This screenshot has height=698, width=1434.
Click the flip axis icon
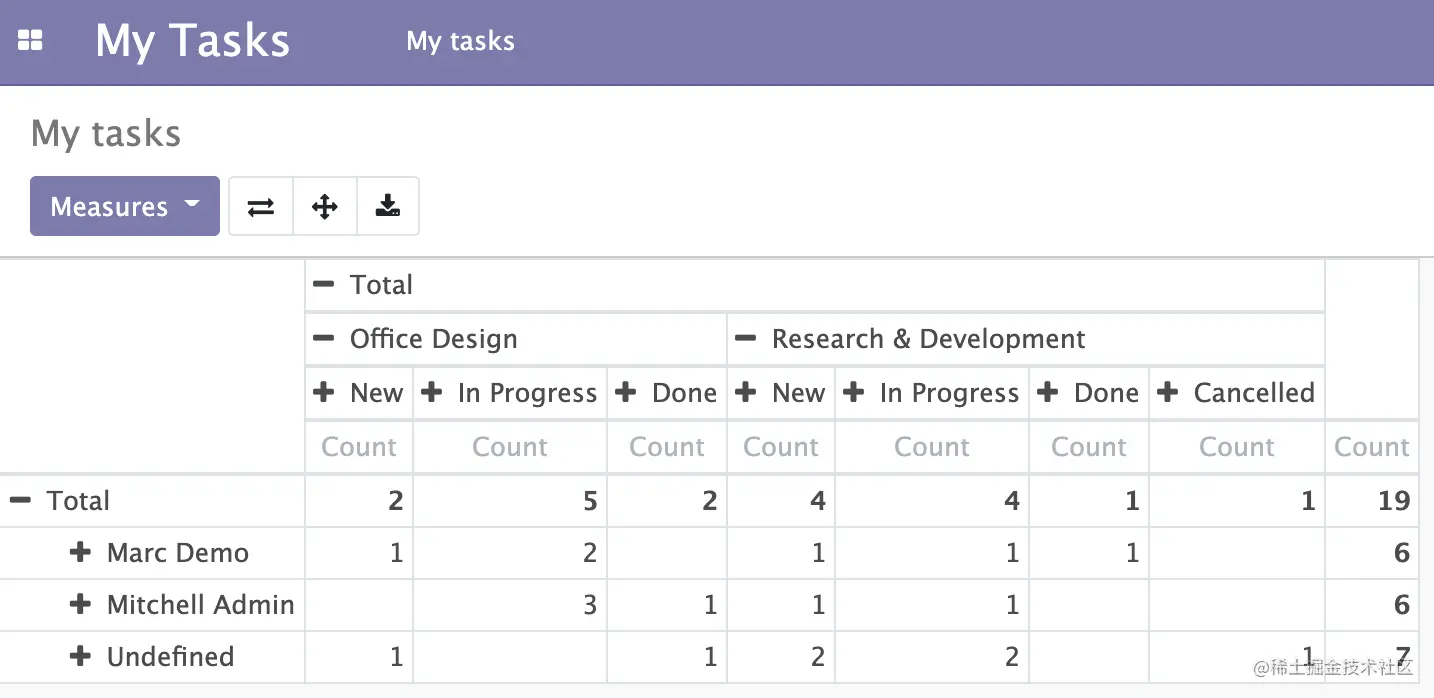(261, 207)
